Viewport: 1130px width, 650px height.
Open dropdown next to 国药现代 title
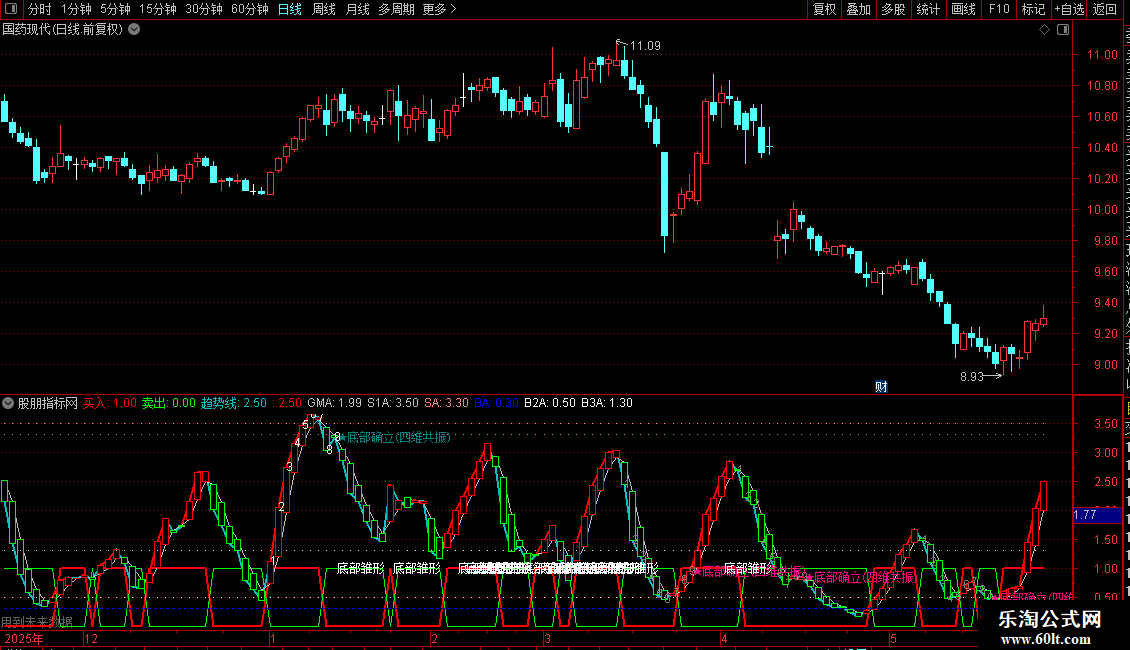pos(134,30)
